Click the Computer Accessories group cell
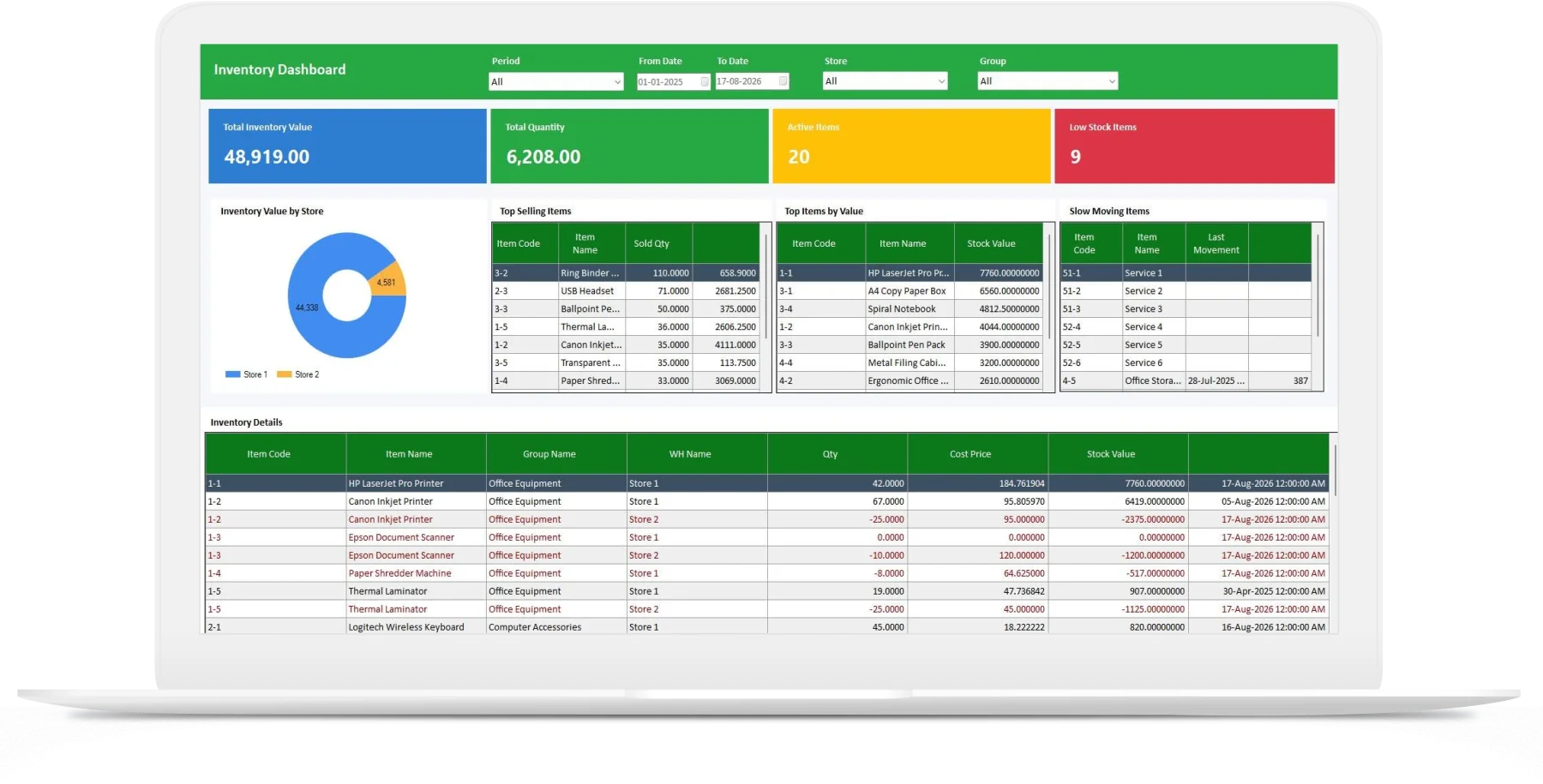The height and width of the screenshot is (784, 1543). [x=556, y=627]
